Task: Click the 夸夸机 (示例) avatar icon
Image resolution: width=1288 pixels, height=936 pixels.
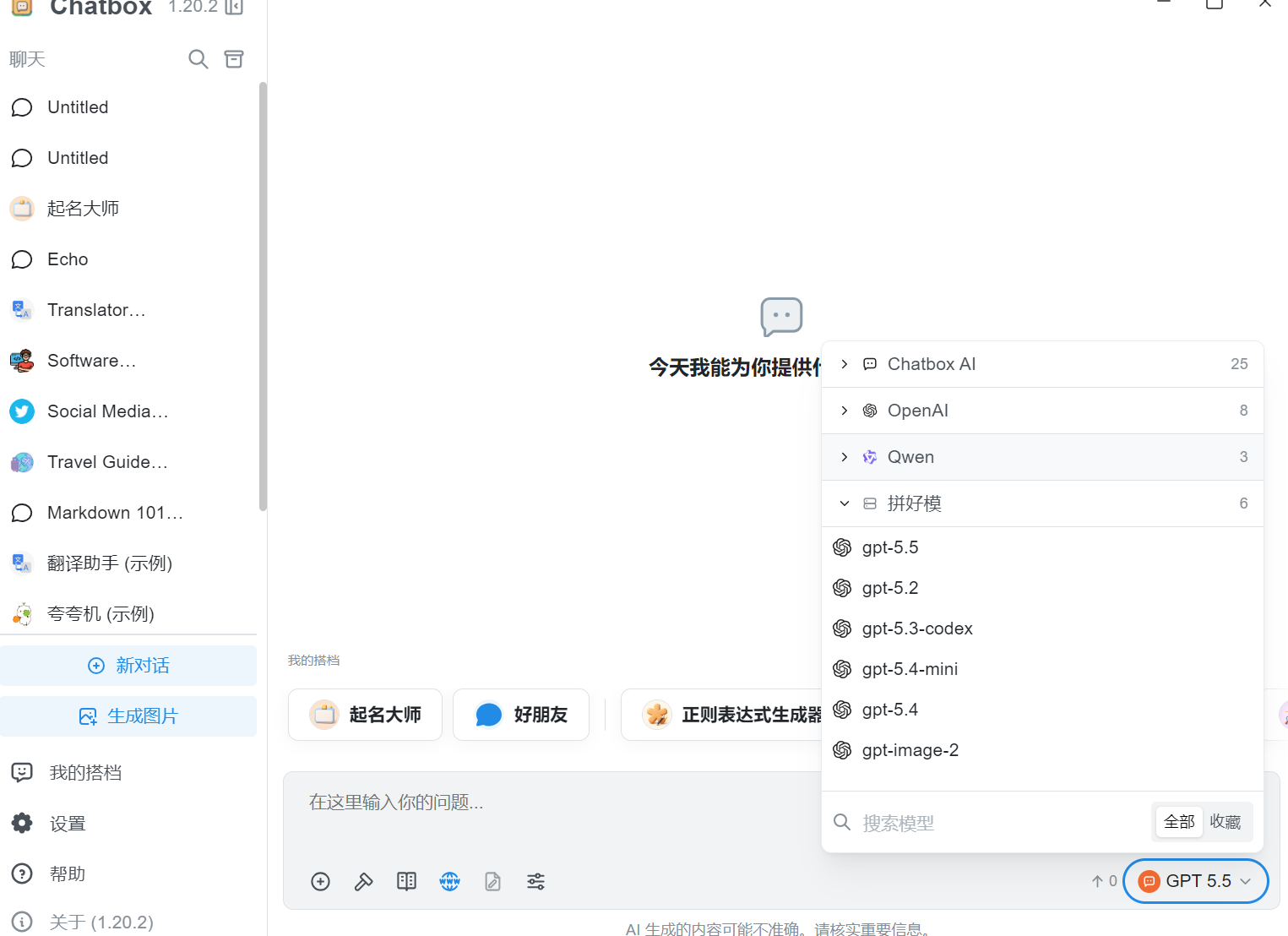Action: pos(22,614)
